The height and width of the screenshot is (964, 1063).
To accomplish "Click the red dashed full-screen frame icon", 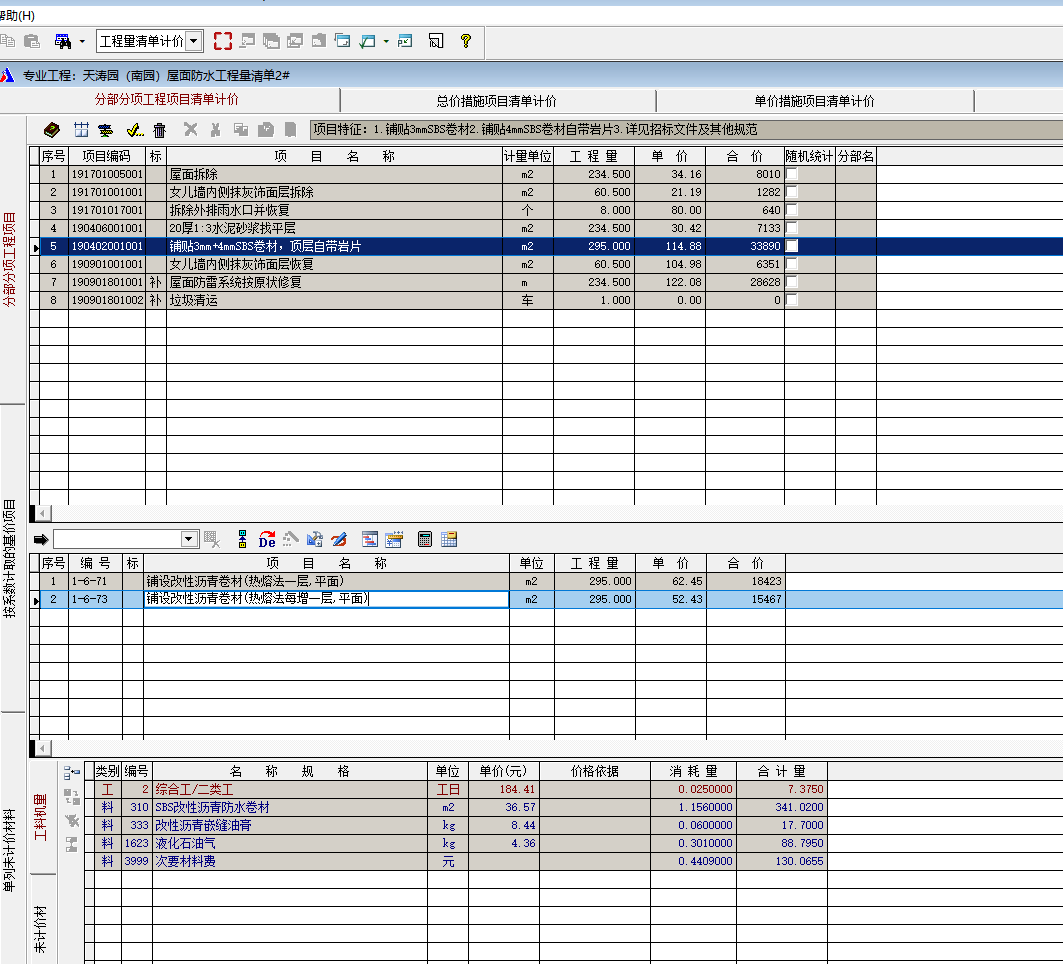I will click(x=222, y=41).
